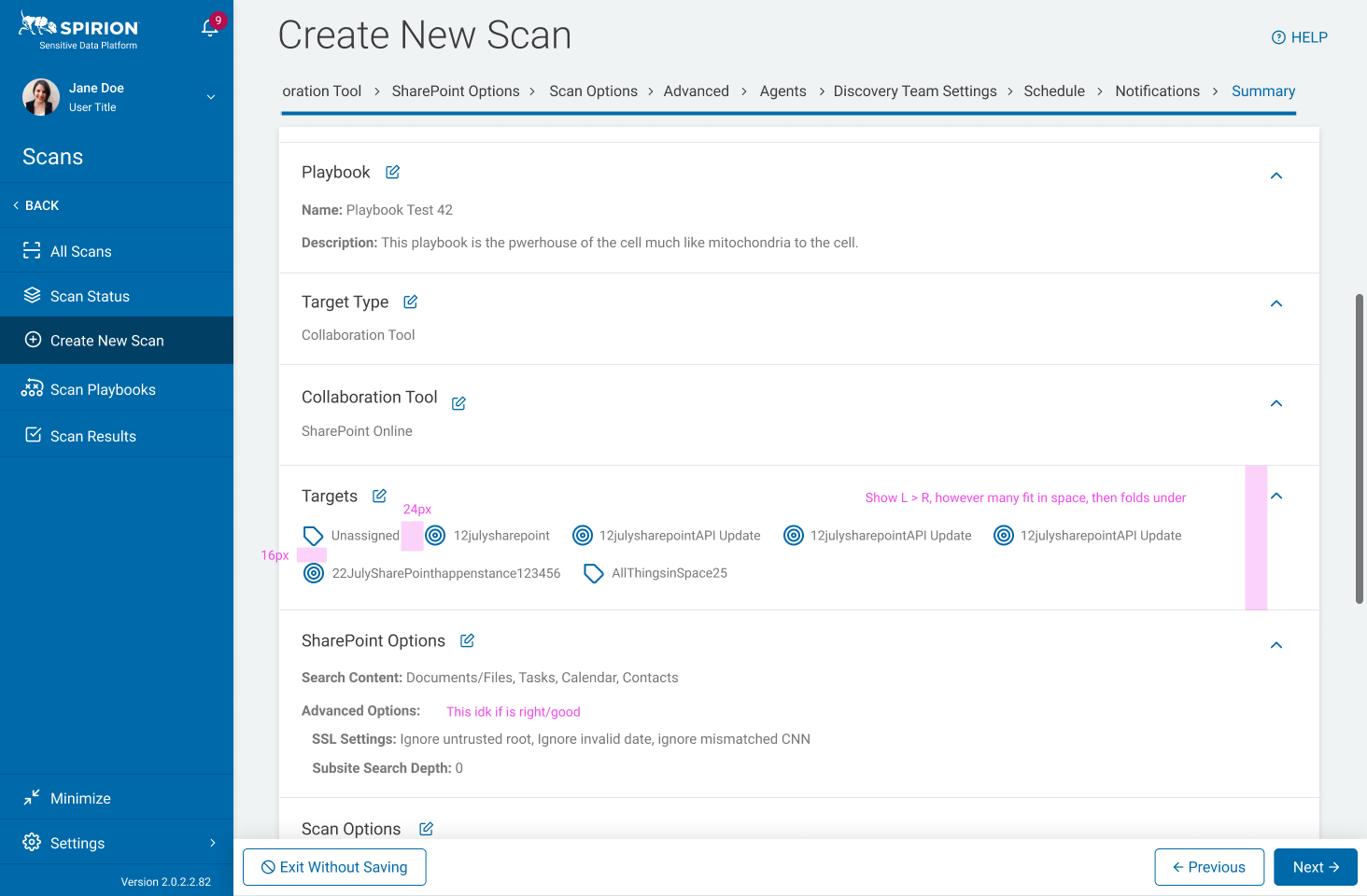Collapse the Playbook section
The height and width of the screenshot is (896, 1367).
point(1276,175)
